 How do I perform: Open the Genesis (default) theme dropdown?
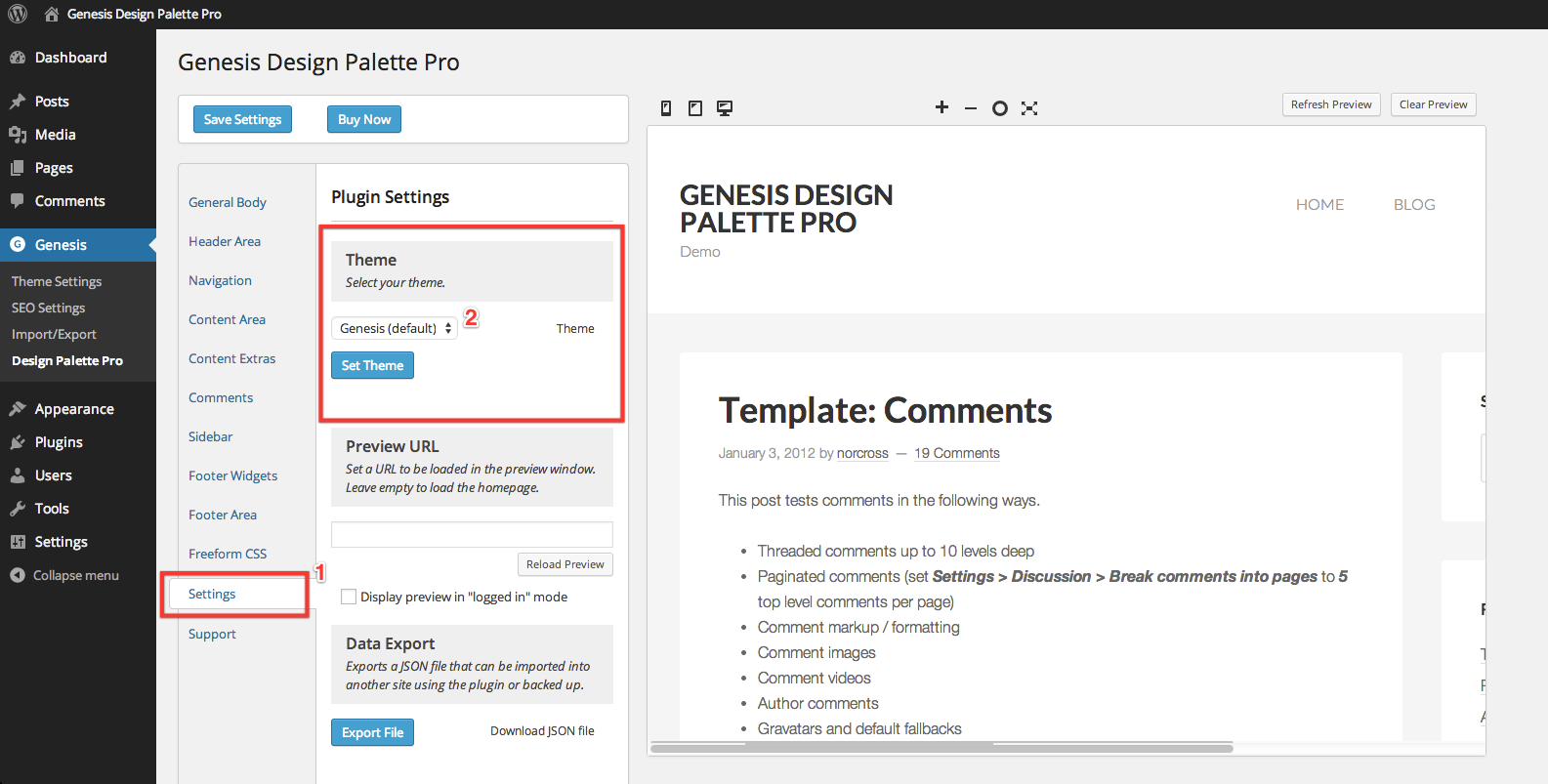(x=395, y=328)
